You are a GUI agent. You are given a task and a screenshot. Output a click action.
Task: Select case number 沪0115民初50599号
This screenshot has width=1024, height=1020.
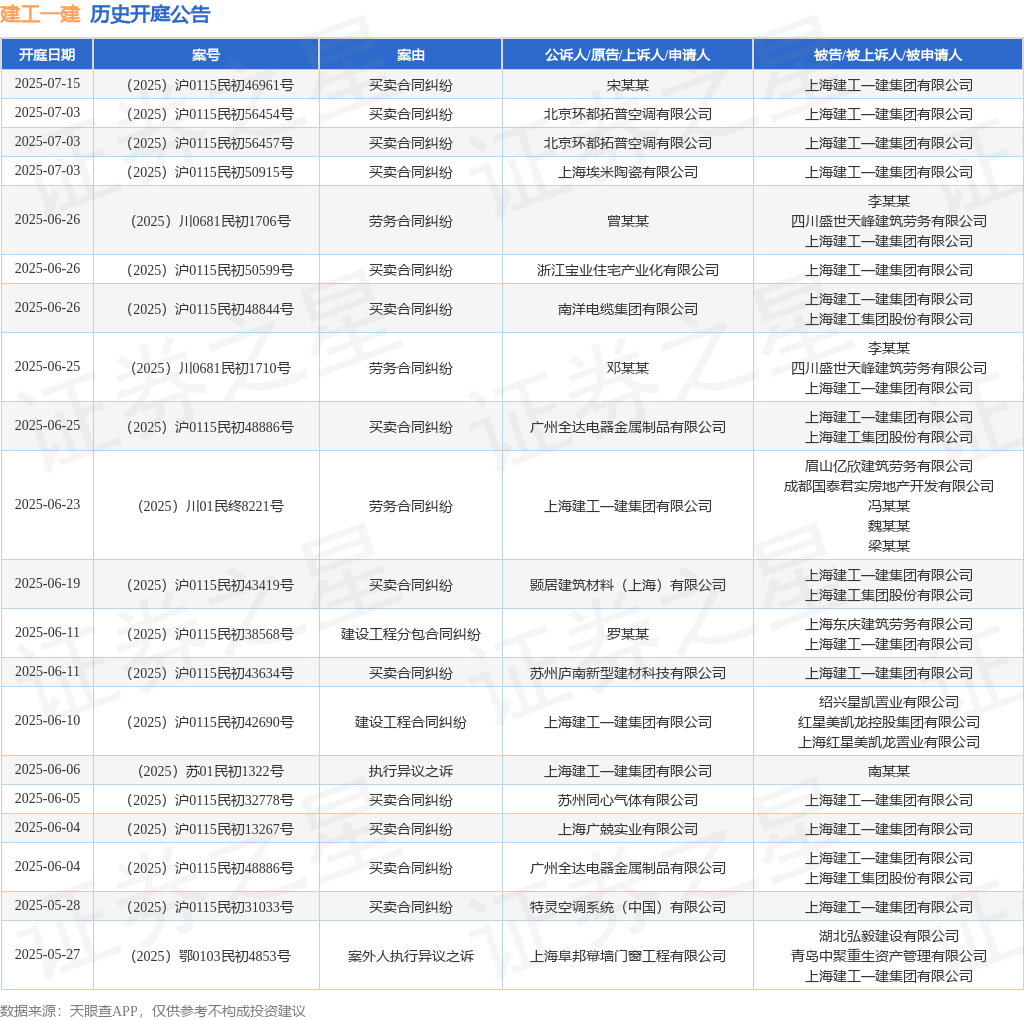[x=210, y=270]
